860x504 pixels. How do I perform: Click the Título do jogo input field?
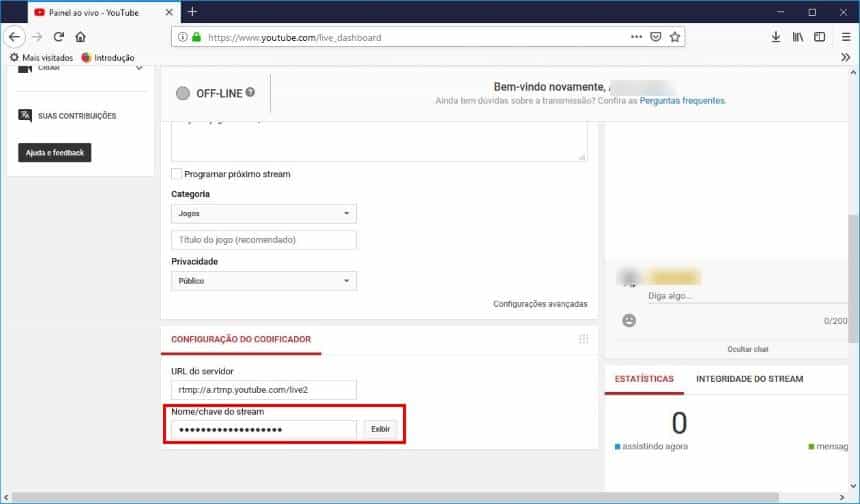pos(264,240)
